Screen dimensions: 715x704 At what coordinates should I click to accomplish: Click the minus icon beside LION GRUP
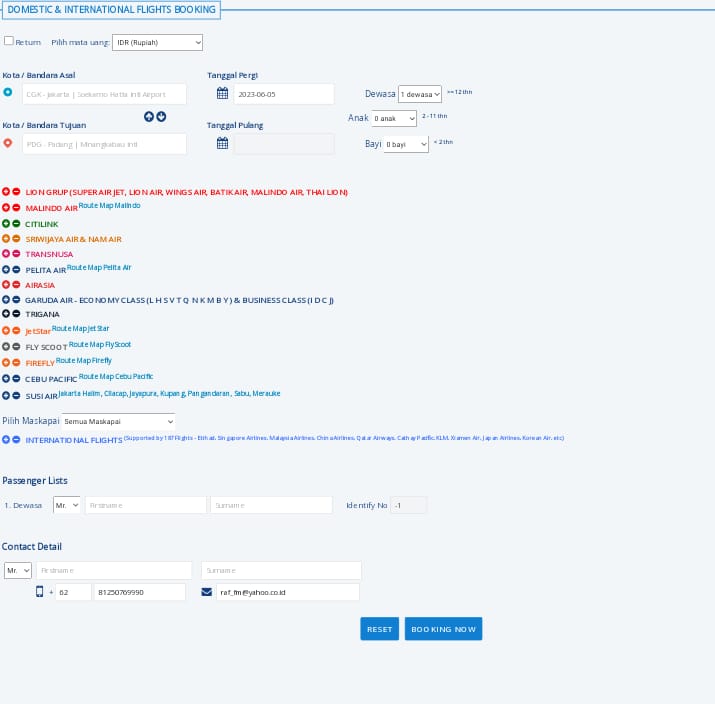[x=16, y=192]
